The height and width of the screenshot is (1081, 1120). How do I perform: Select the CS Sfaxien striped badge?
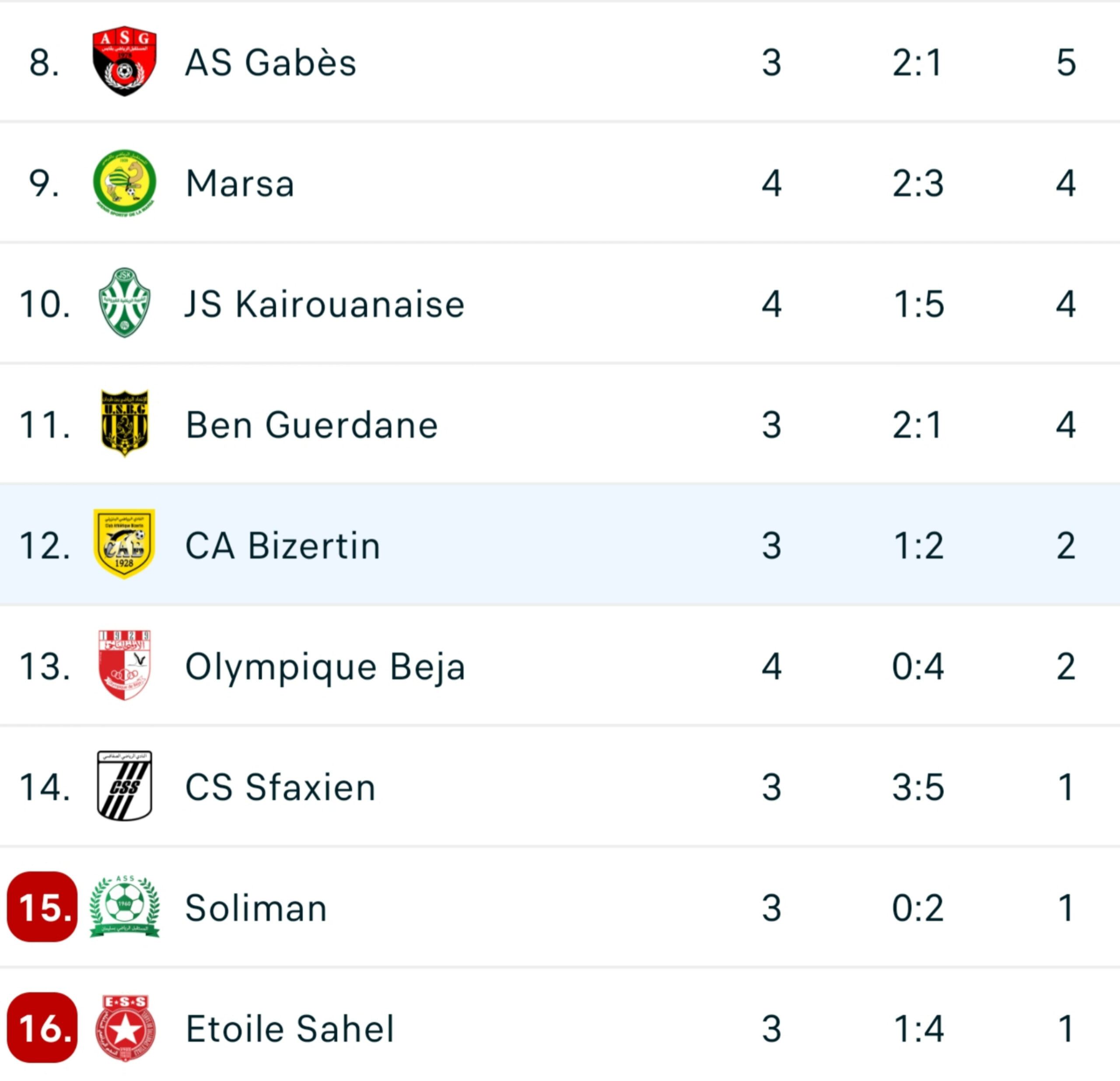125,786
